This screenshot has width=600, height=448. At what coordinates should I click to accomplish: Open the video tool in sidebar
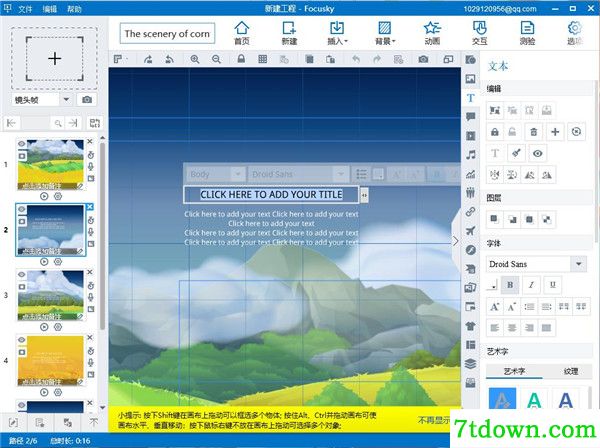pos(471,136)
